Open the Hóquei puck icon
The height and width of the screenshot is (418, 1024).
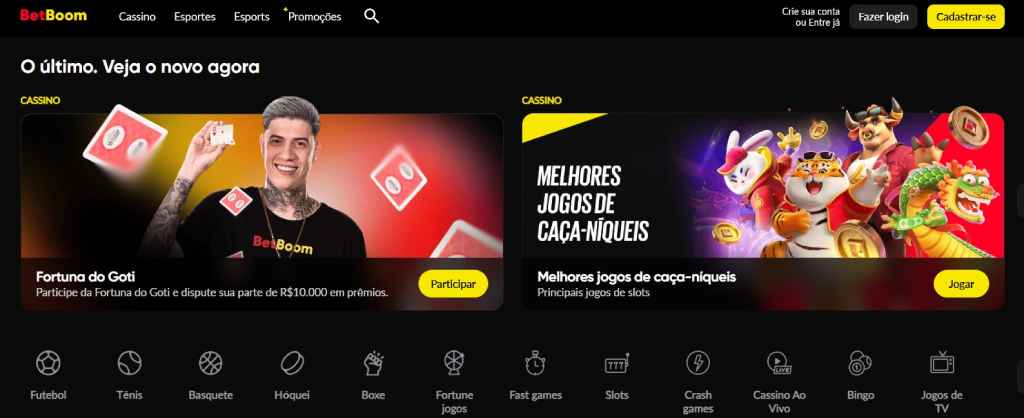292,363
